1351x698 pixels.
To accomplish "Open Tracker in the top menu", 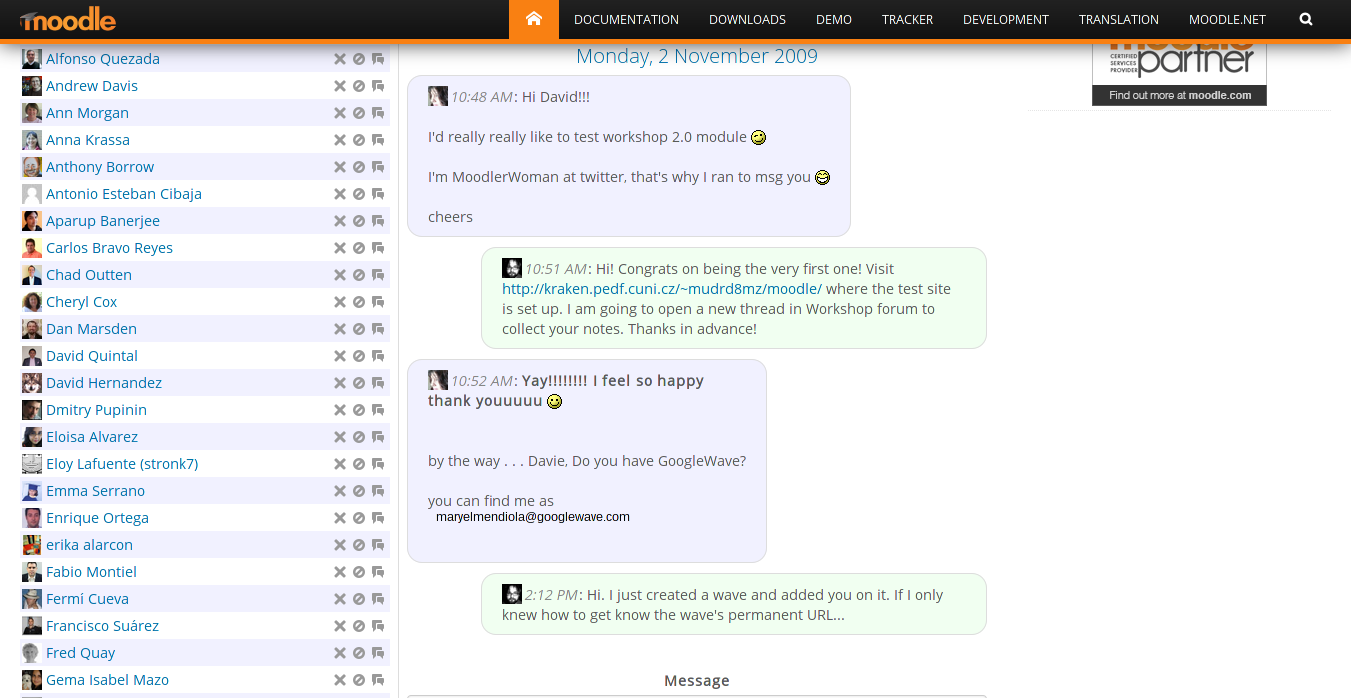I will (x=908, y=19).
